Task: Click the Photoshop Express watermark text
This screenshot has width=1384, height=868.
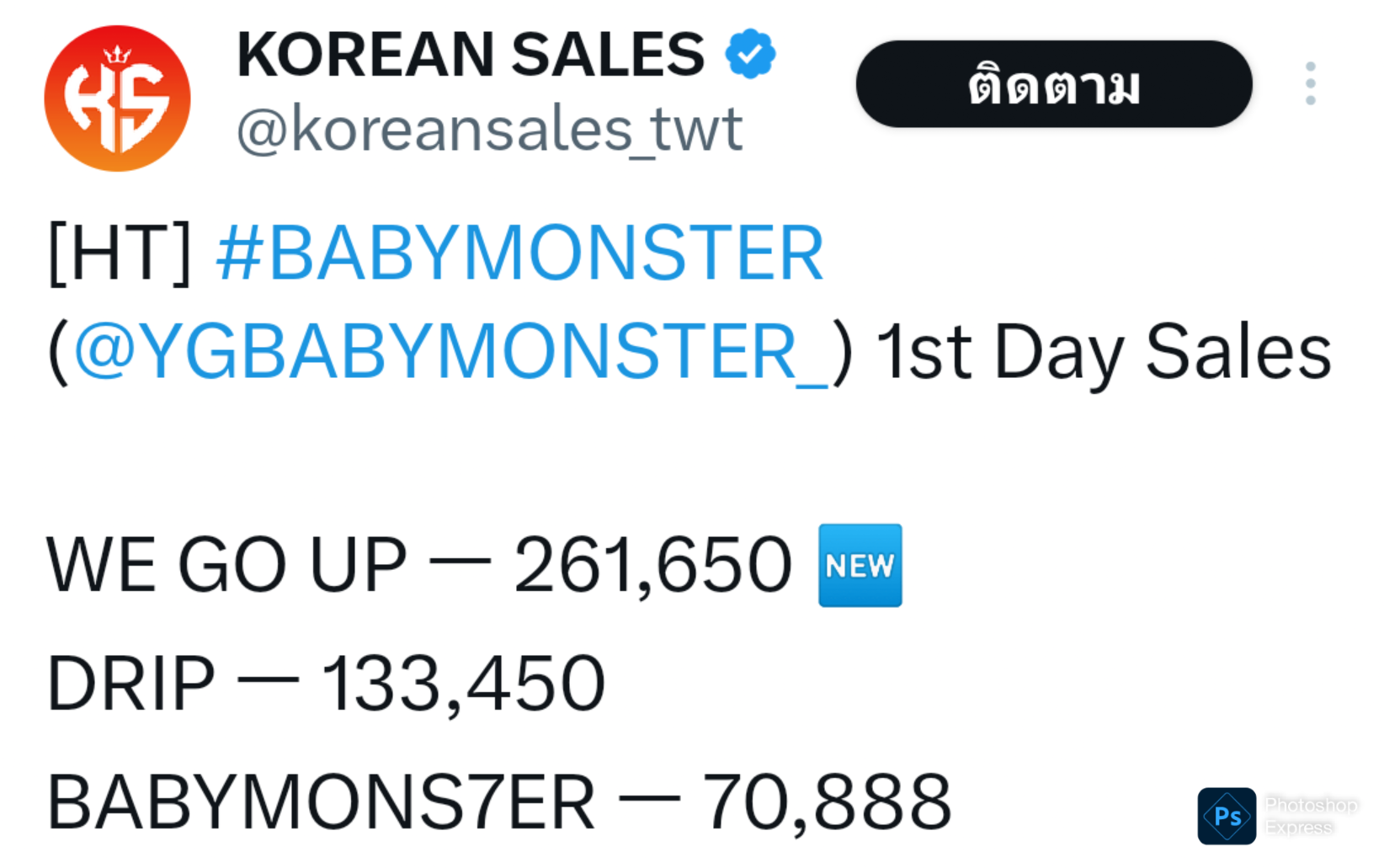Action: pyautogui.click(x=1310, y=816)
